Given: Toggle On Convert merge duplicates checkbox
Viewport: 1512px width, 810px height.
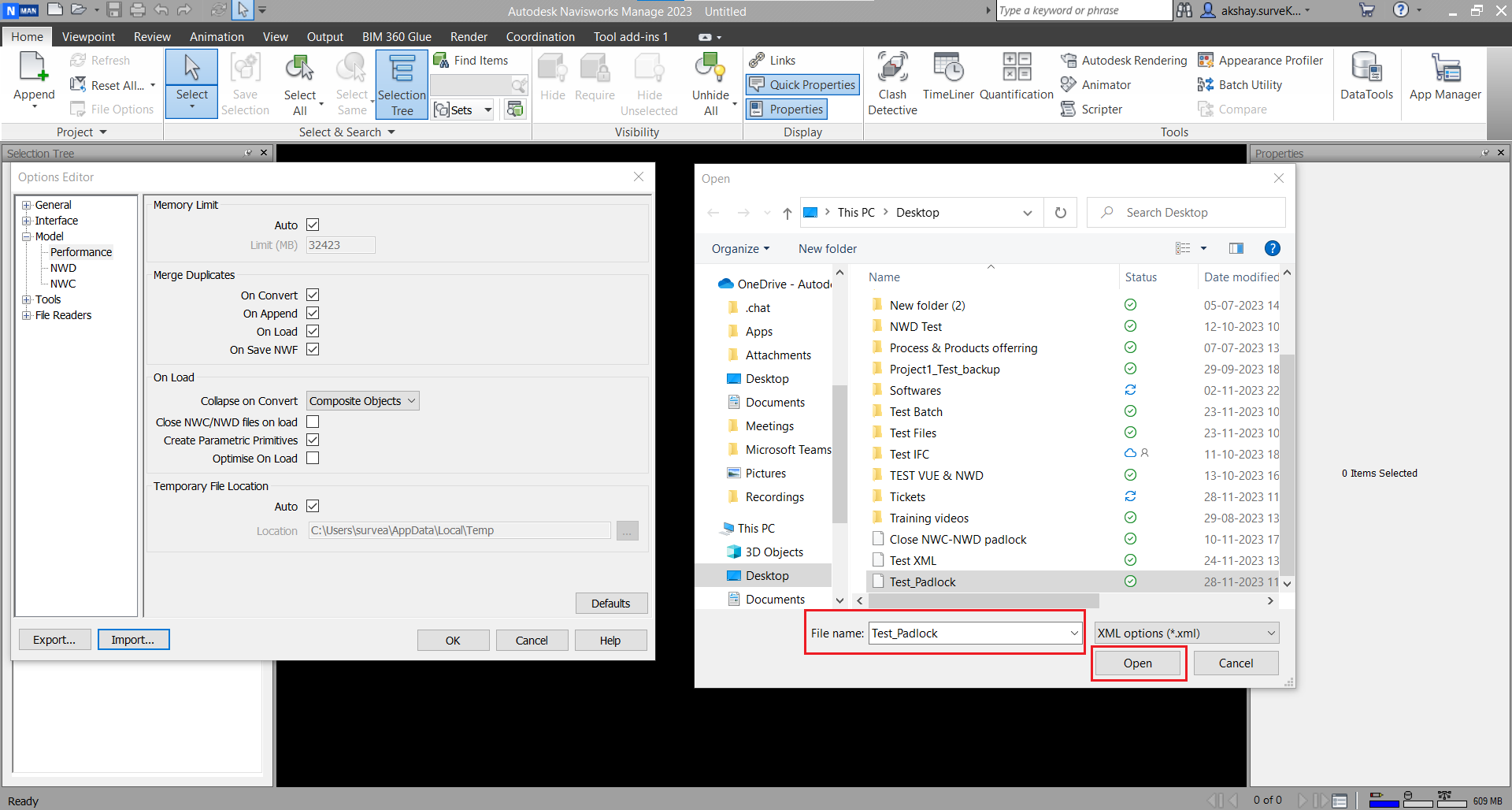Looking at the screenshot, I should 313,295.
